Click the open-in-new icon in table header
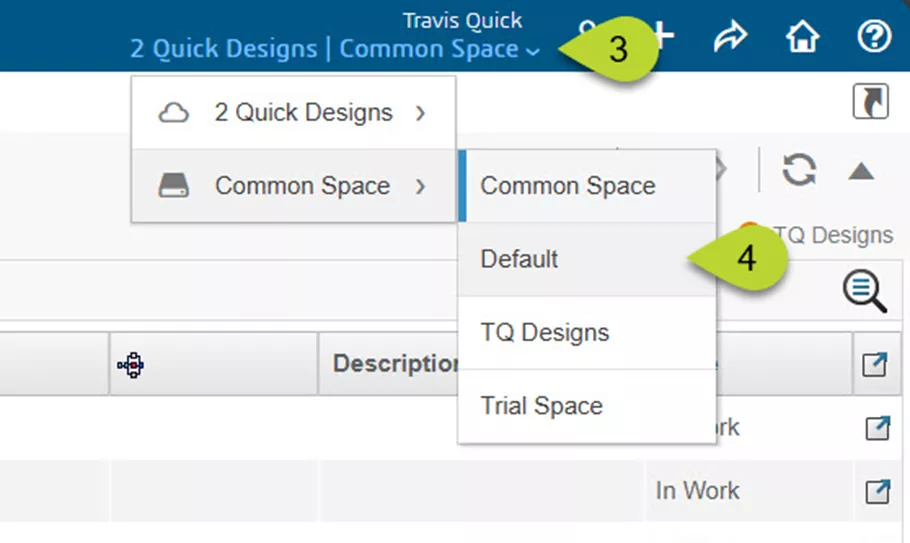Viewport: 910px width, 543px height. (x=875, y=365)
